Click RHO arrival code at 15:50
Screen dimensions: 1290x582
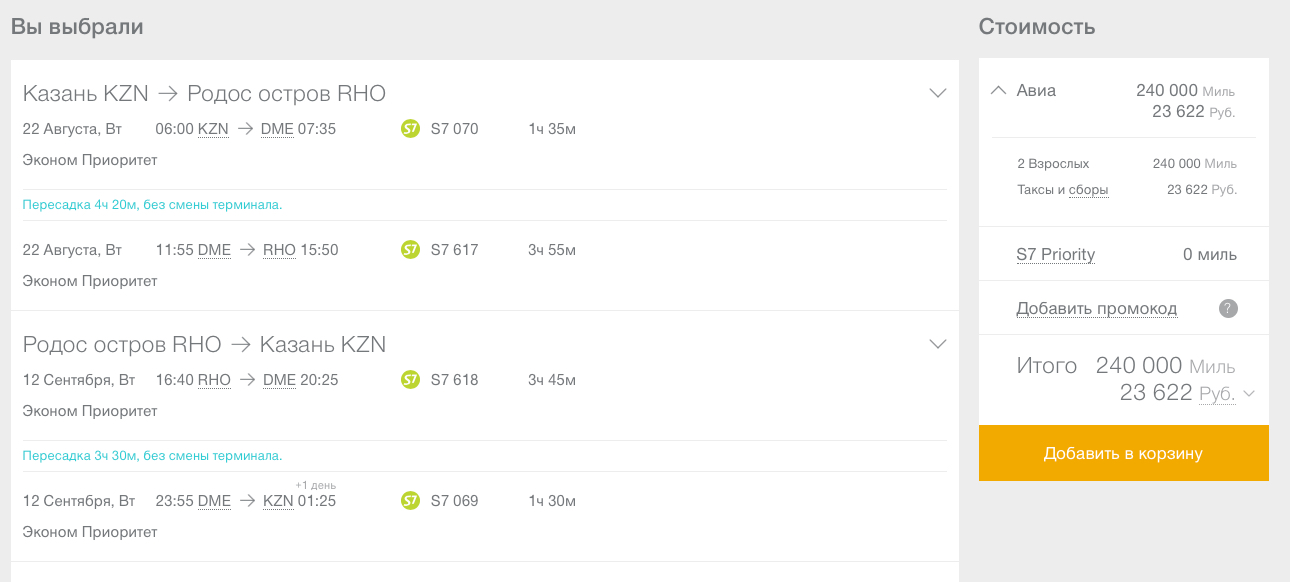tap(279, 250)
